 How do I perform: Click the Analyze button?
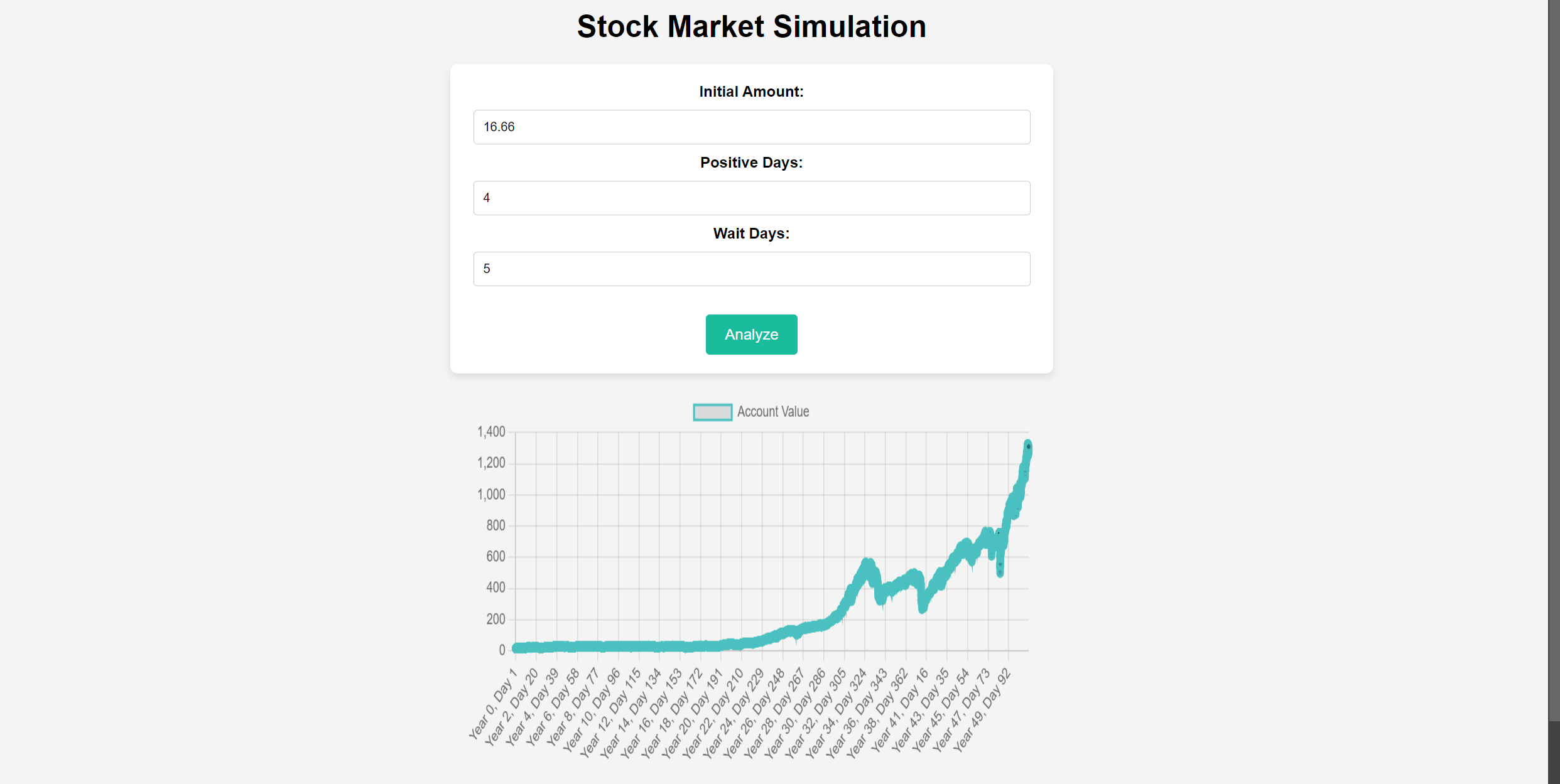pos(751,334)
